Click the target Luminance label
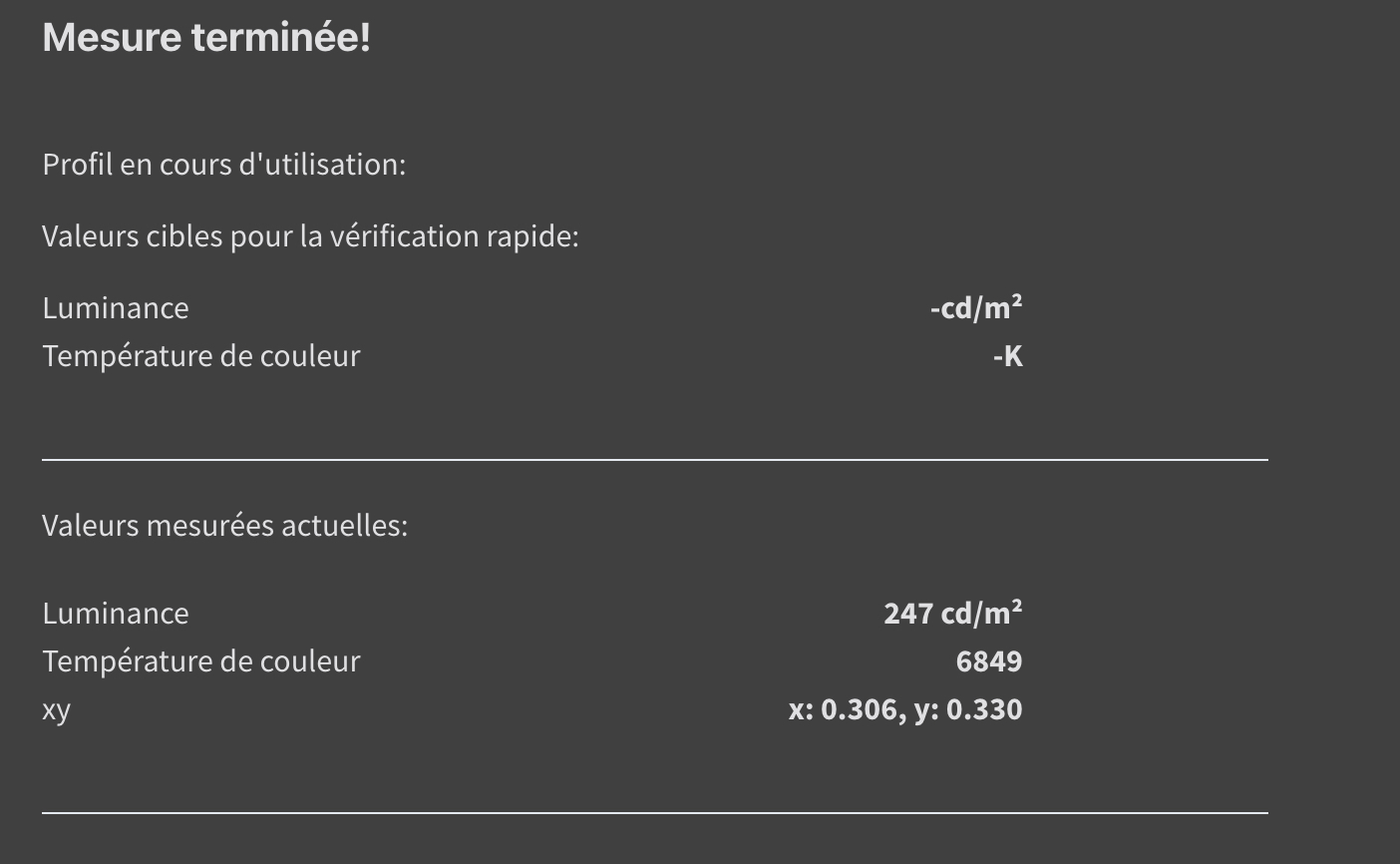The width and height of the screenshot is (1400, 864). pos(116,308)
